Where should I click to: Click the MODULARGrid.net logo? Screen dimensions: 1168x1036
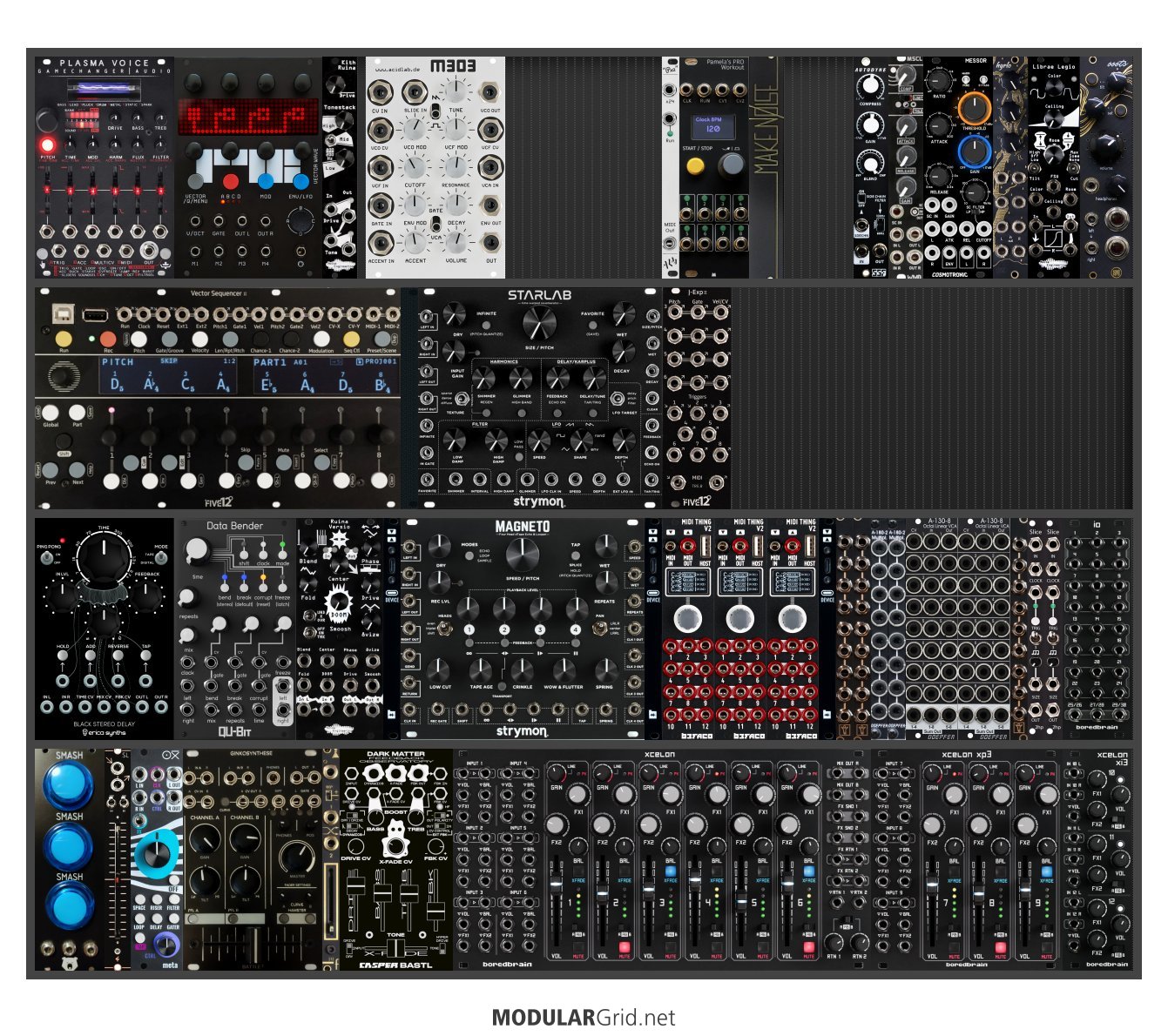click(584, 1017)
